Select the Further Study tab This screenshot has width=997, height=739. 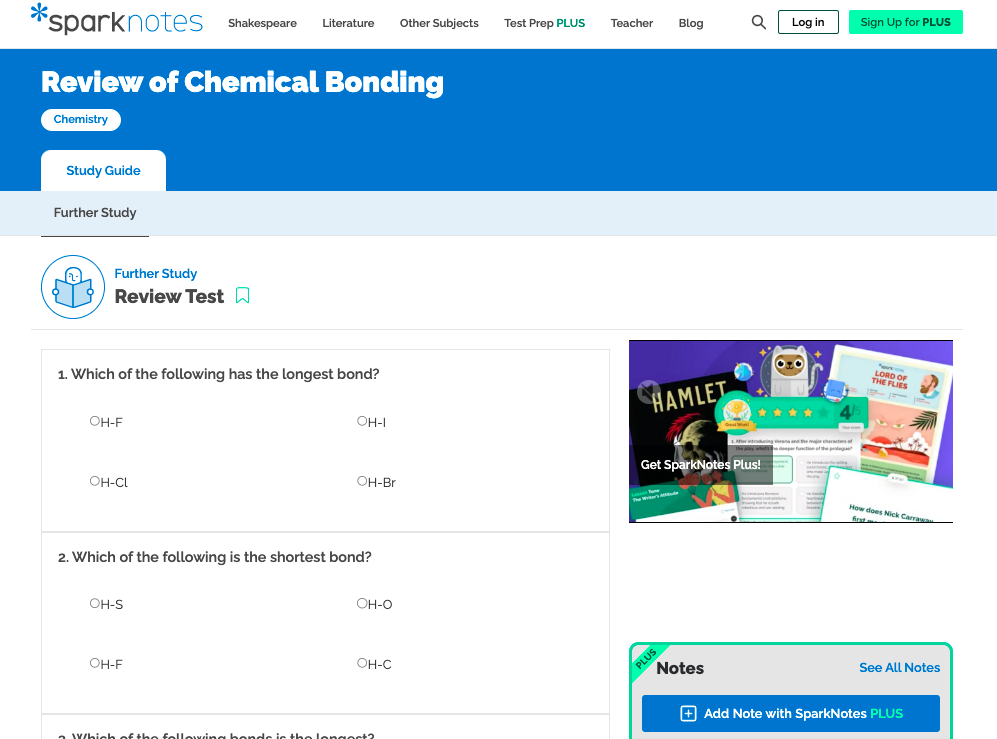95,212
